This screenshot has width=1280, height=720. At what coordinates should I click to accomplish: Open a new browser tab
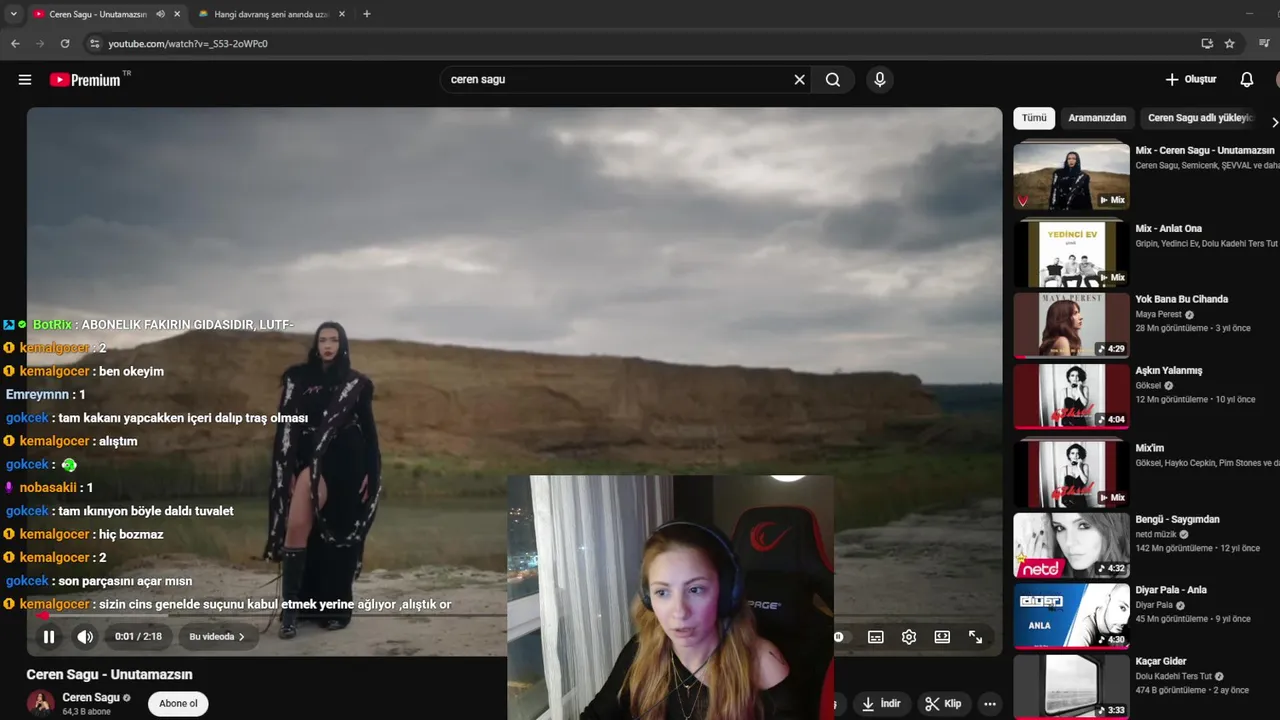point(367,14)
